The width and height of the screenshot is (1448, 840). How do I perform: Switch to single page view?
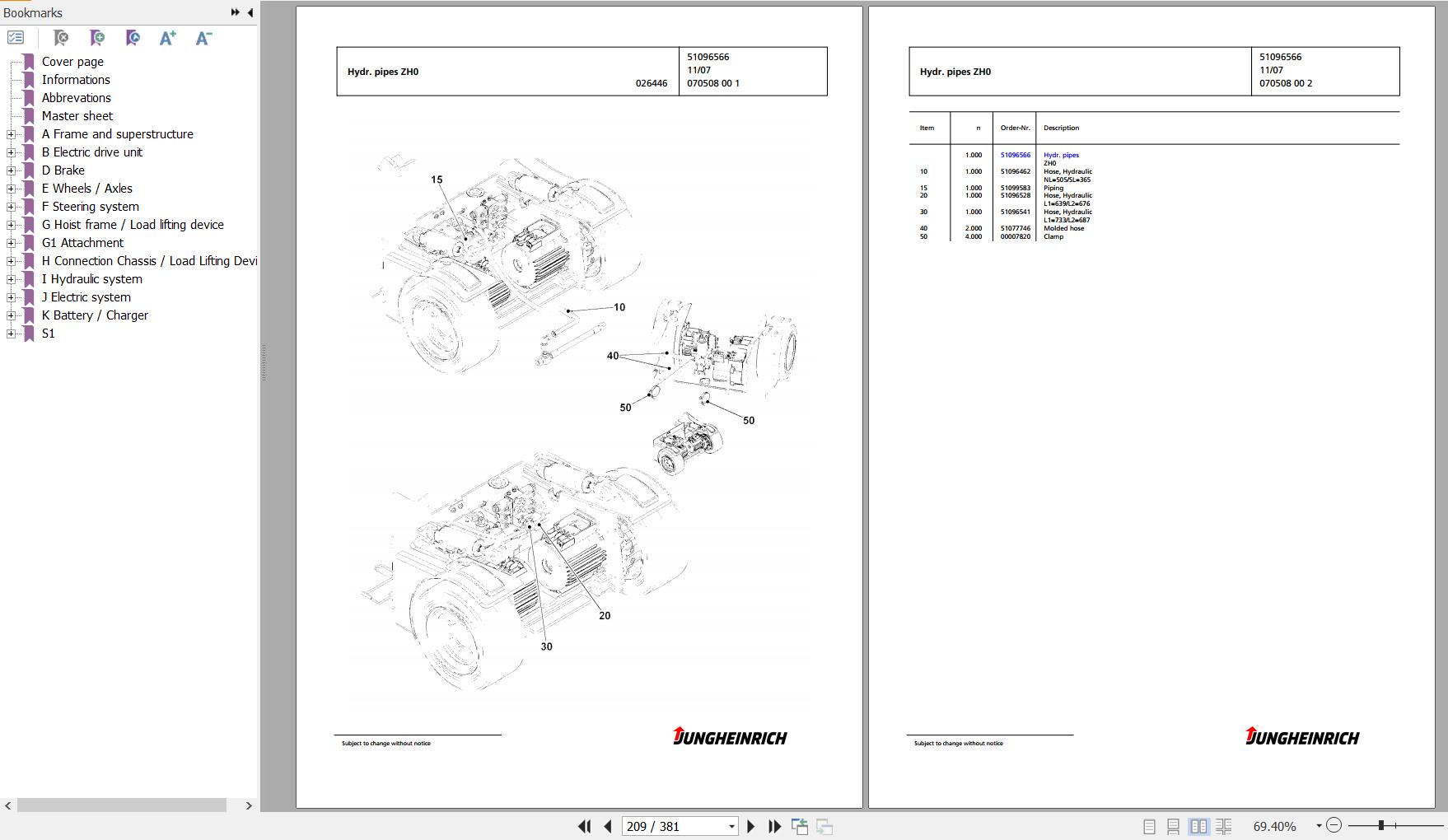click(1149, 826)
